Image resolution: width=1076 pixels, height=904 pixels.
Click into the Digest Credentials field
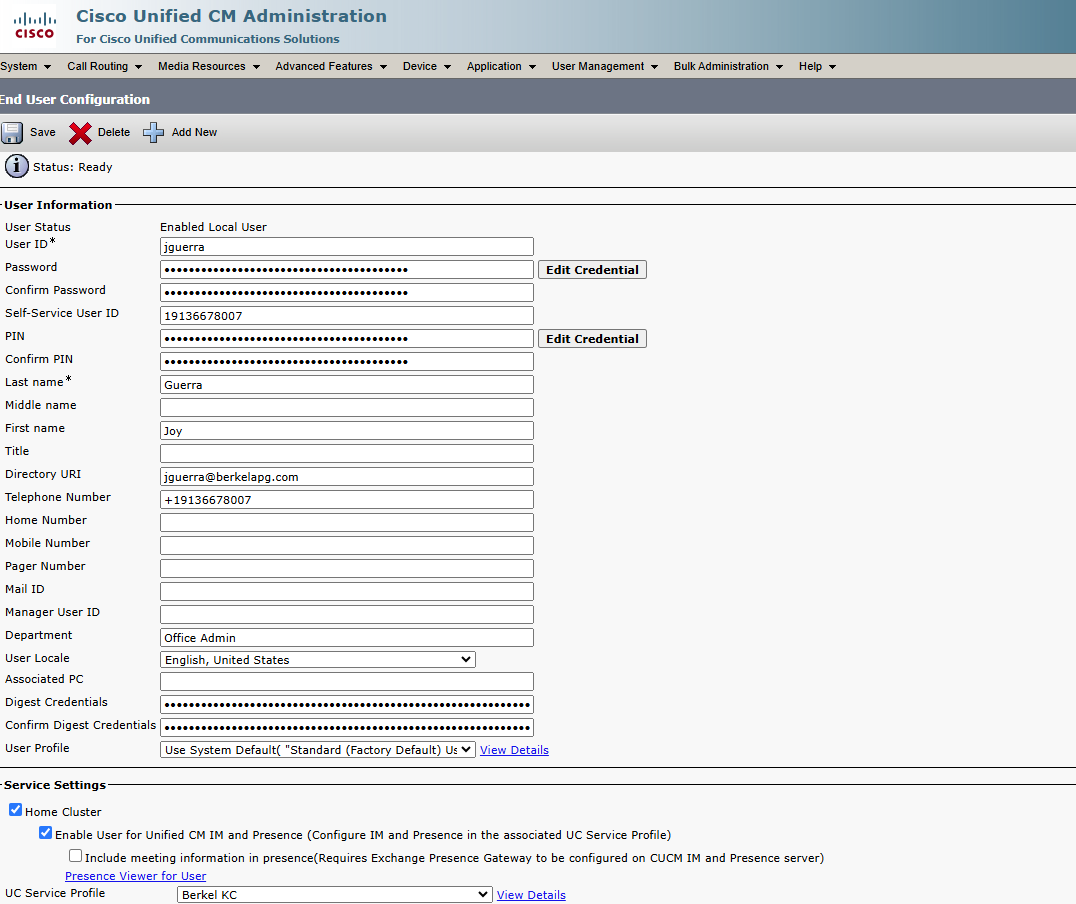tap(347, 705)
